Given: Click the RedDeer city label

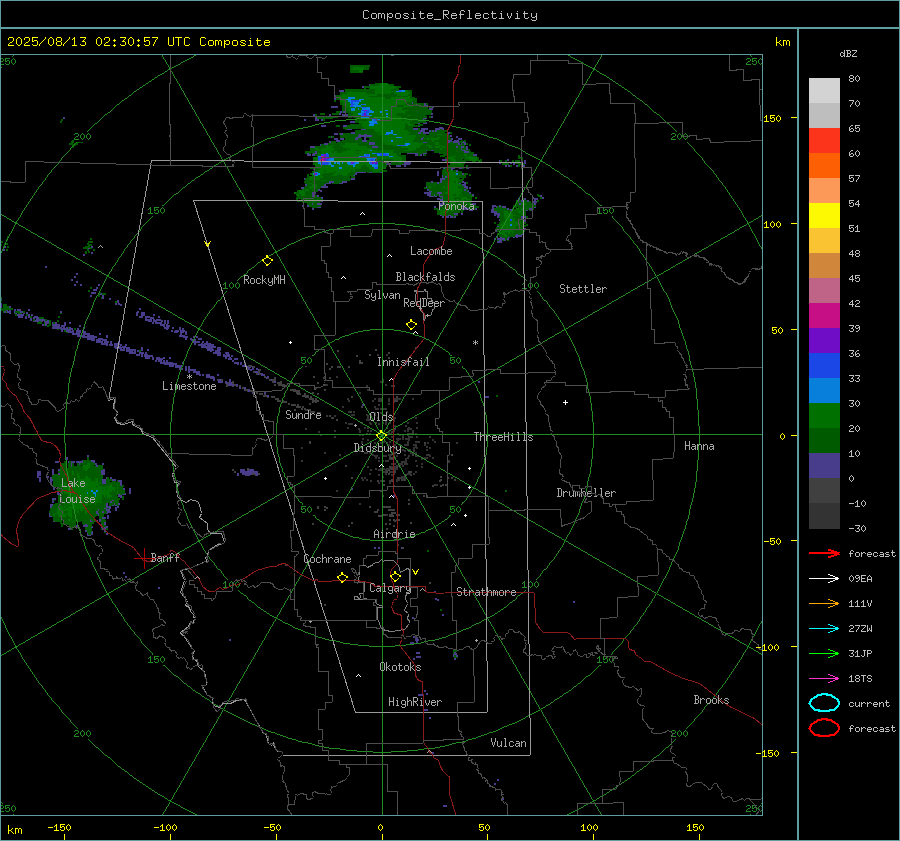Looking at the screenshot, I should point(424,303).
